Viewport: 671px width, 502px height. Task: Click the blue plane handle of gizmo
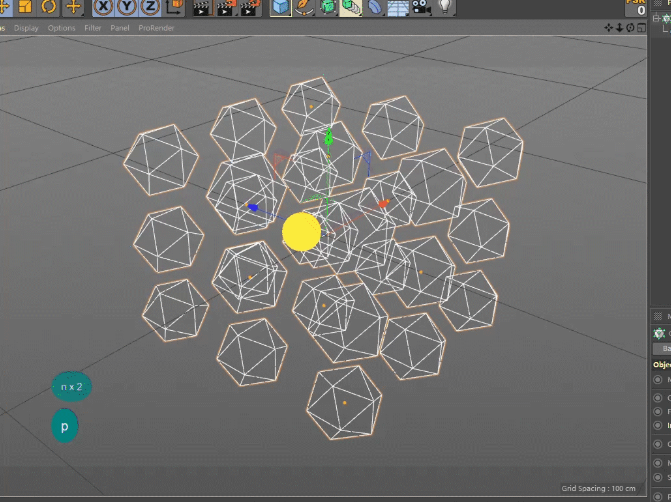364,159
